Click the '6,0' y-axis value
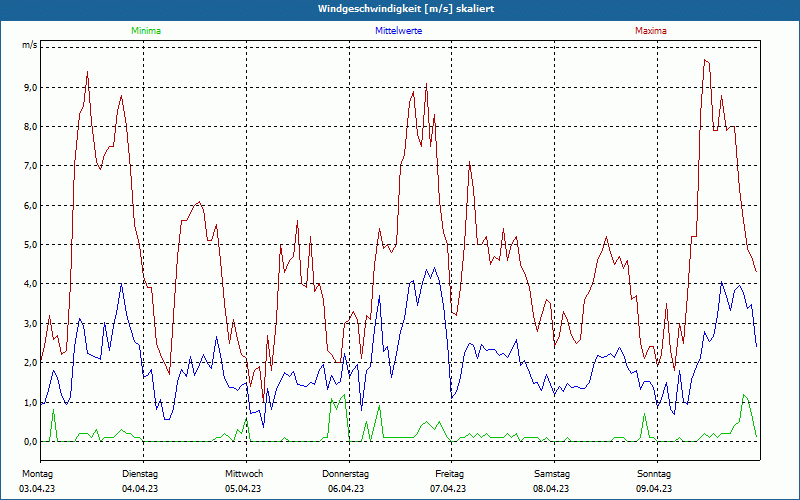Viewport: 800px width, 500px height. [x=30, y=206]
